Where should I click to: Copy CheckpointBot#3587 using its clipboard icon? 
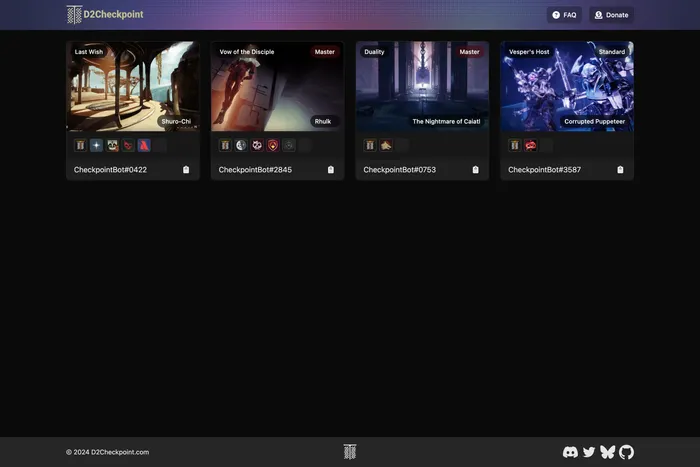620,170
